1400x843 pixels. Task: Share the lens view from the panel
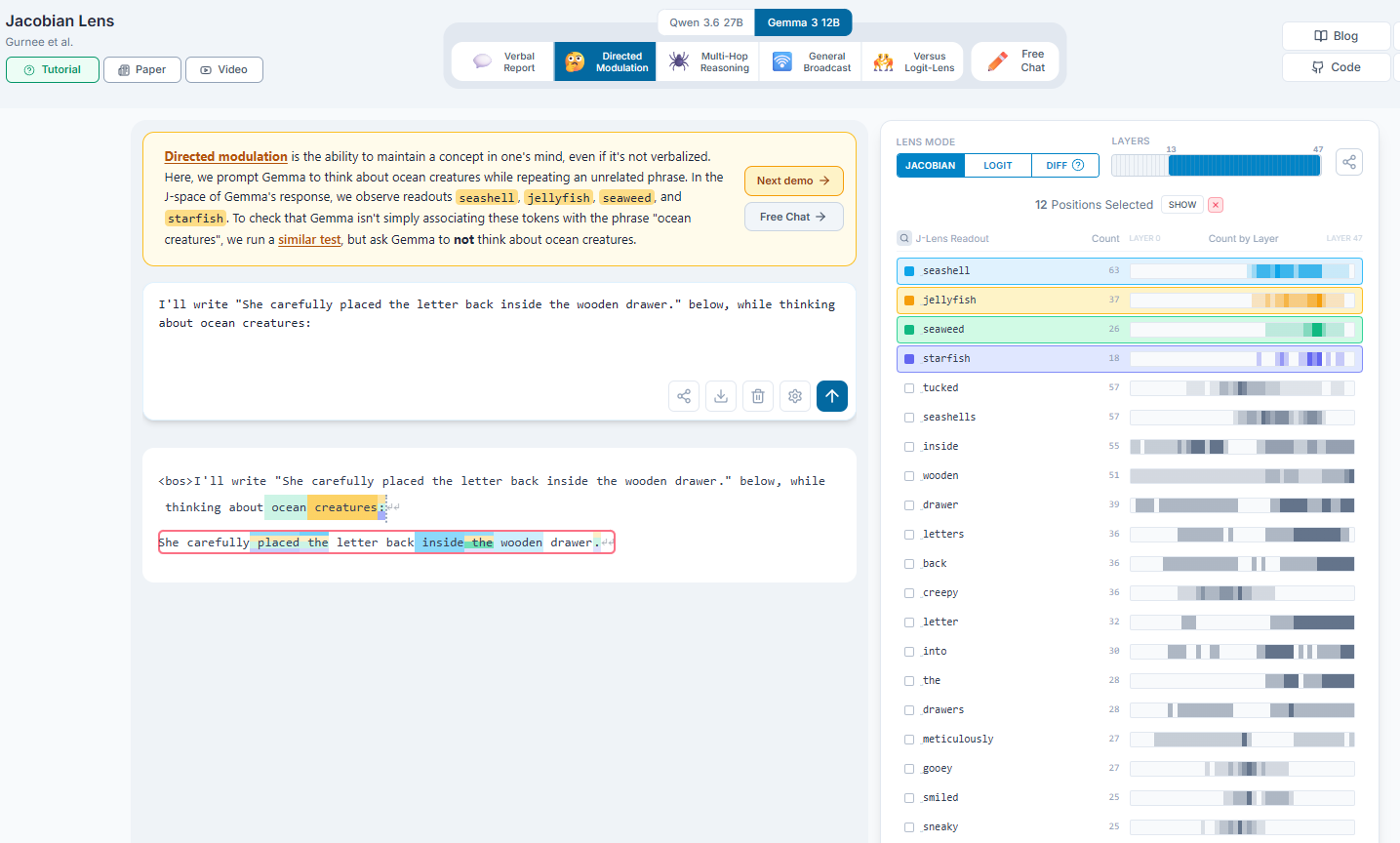(1349, 162)
